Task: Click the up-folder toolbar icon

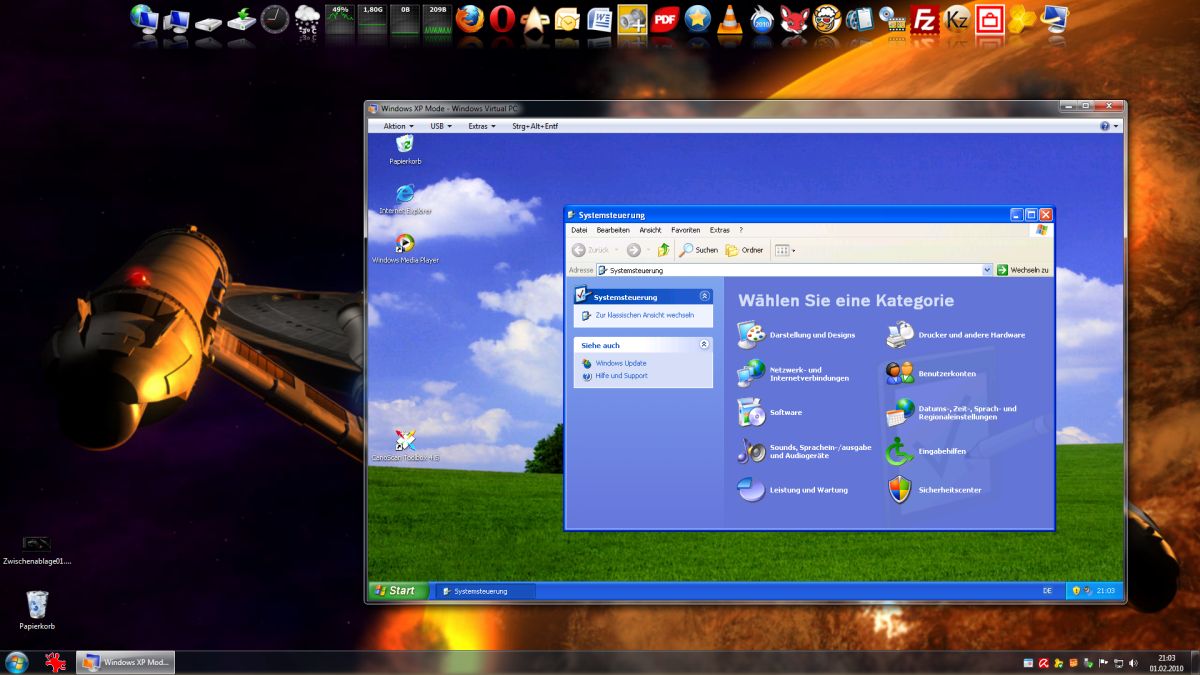Action: point(663,250)
